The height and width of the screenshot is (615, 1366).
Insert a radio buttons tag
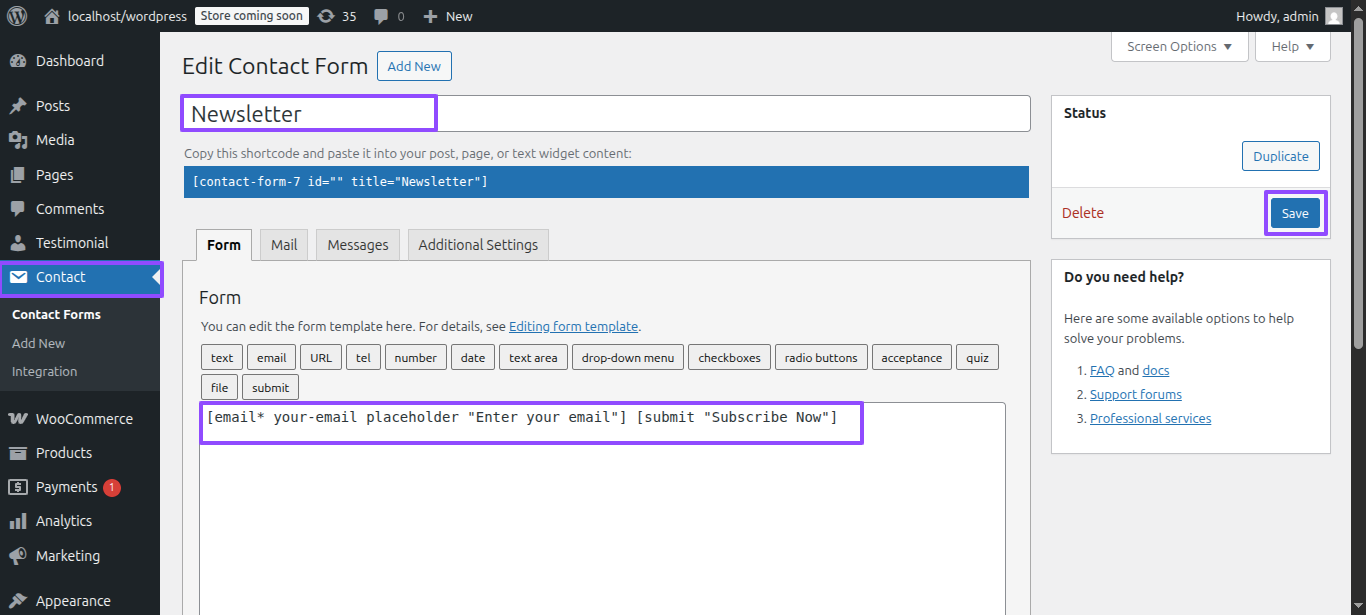(821, 358)
